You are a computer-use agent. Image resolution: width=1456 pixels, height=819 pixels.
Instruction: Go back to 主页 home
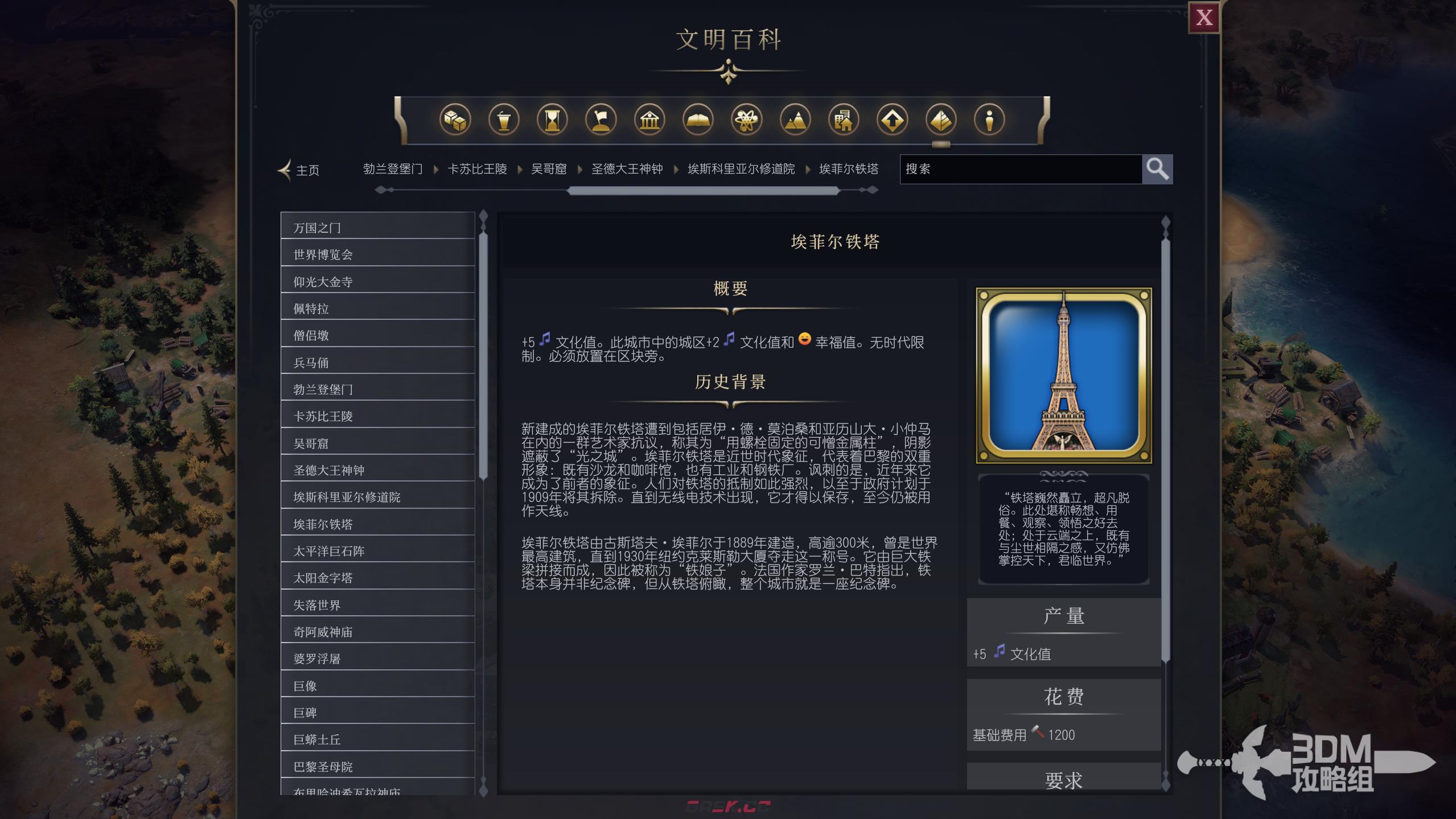299,170
